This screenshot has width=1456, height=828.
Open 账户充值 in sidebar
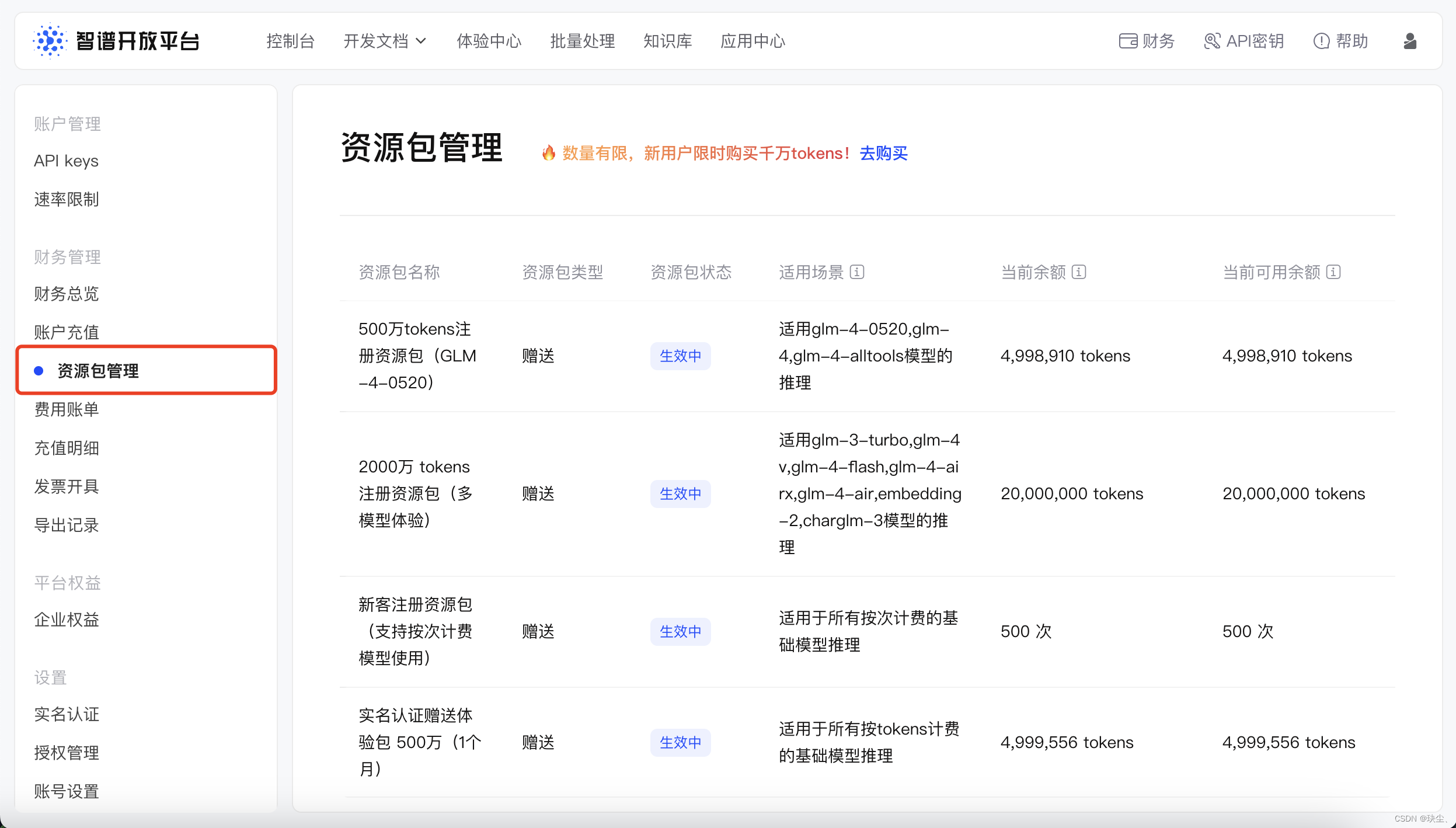tap(67, 332)
